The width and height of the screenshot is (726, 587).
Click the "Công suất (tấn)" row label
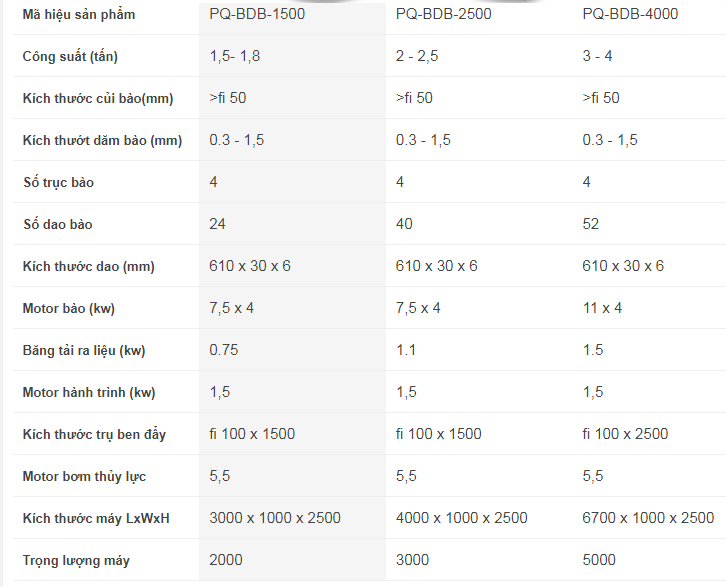pyautogui.click(x=70, y=56)
